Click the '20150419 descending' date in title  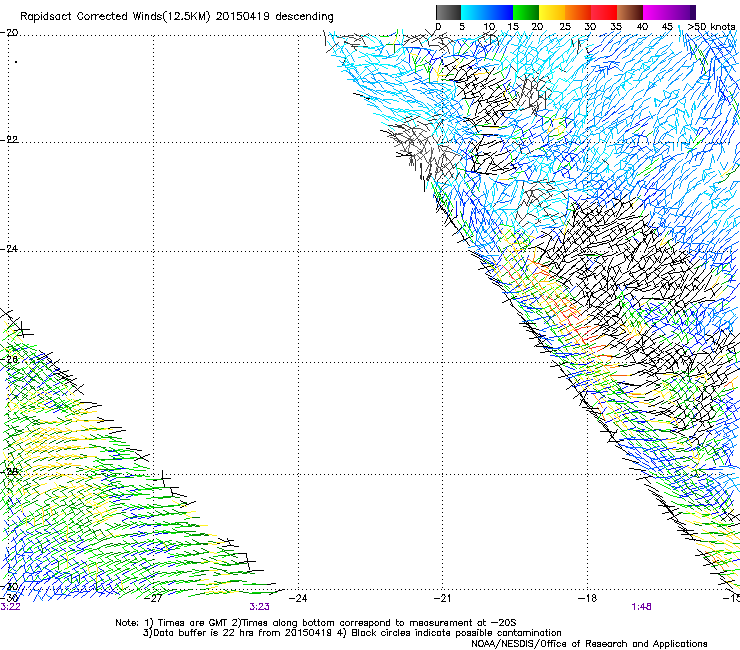point(275,17)
